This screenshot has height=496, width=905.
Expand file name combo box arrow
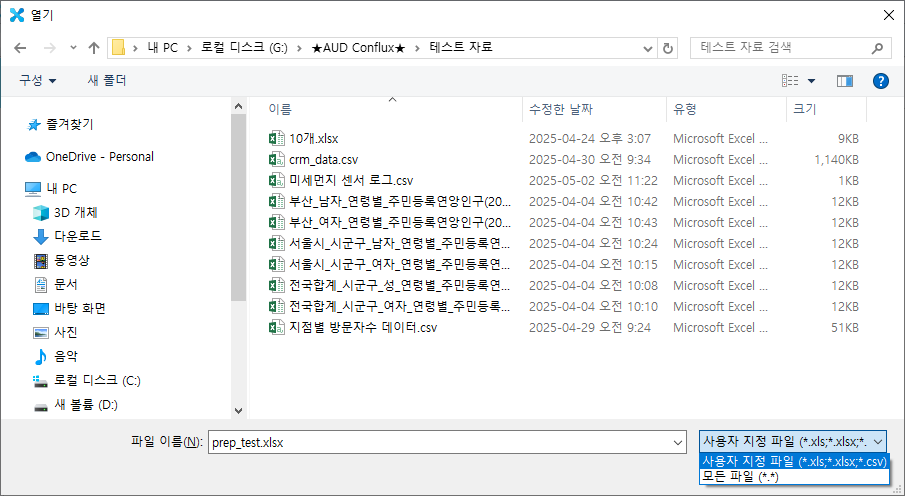678,443
